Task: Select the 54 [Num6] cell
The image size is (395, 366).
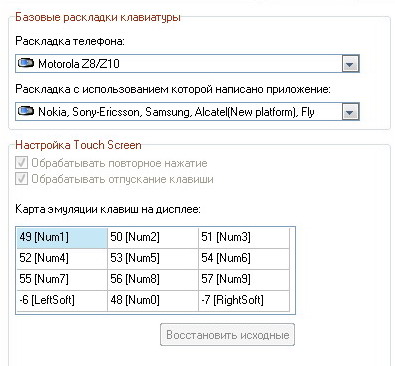Action: tap(244, 259)
